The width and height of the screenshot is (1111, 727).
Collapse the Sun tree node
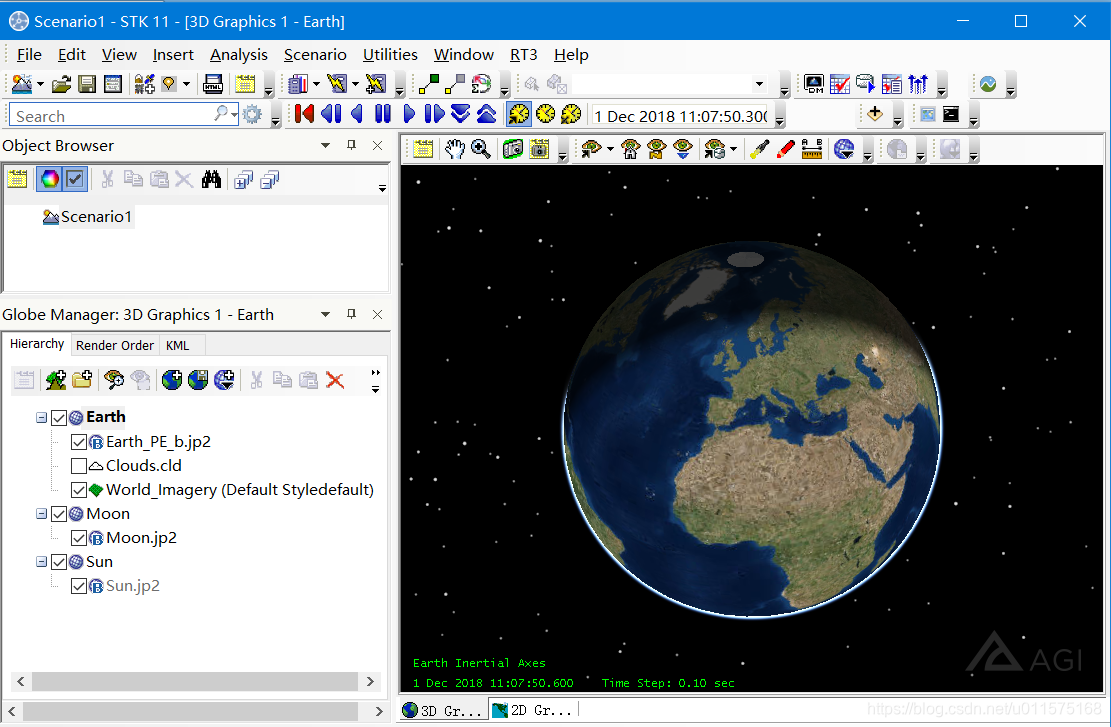(41, 562)
